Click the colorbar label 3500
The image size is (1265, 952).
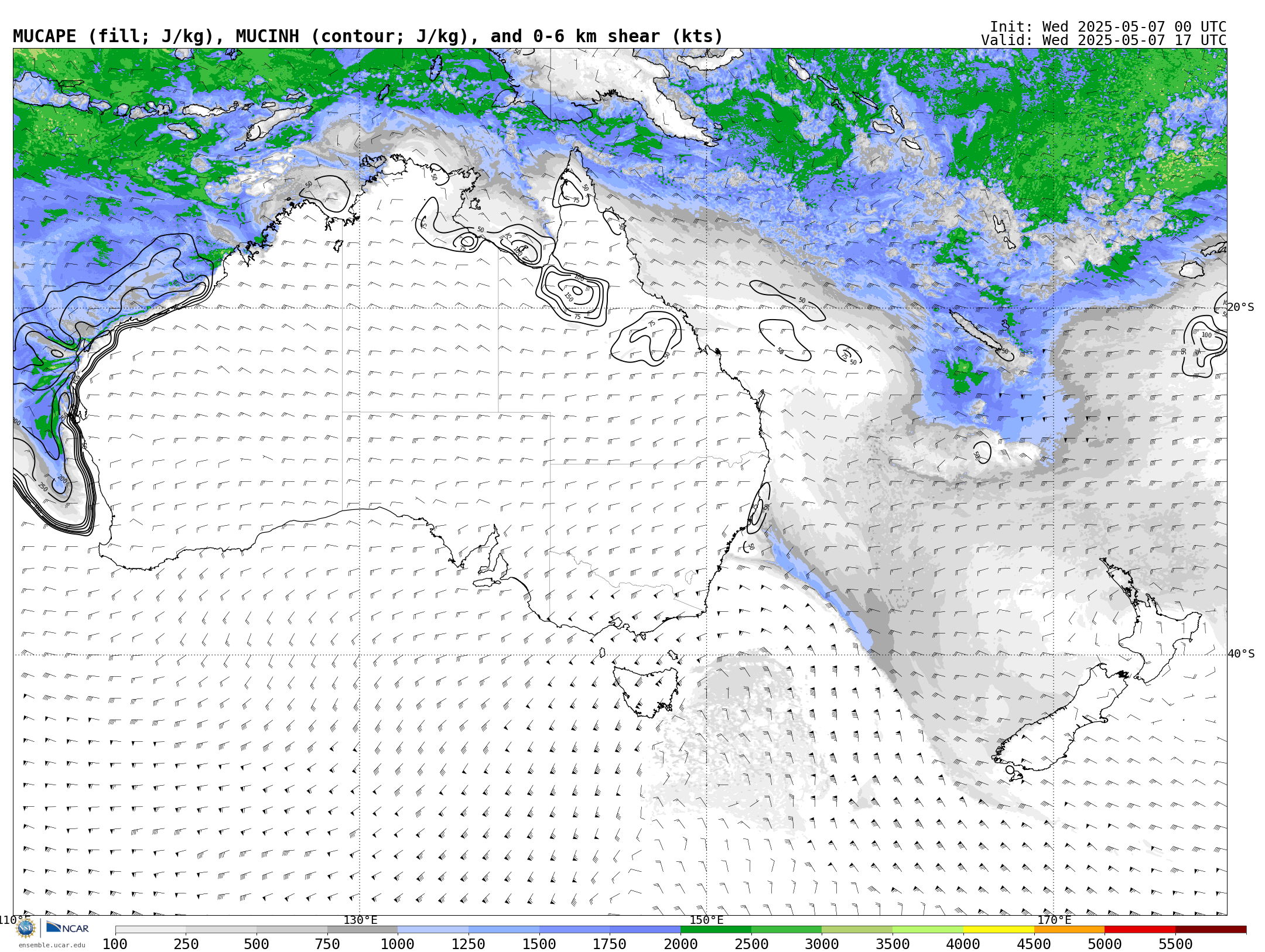click(893, 944)
